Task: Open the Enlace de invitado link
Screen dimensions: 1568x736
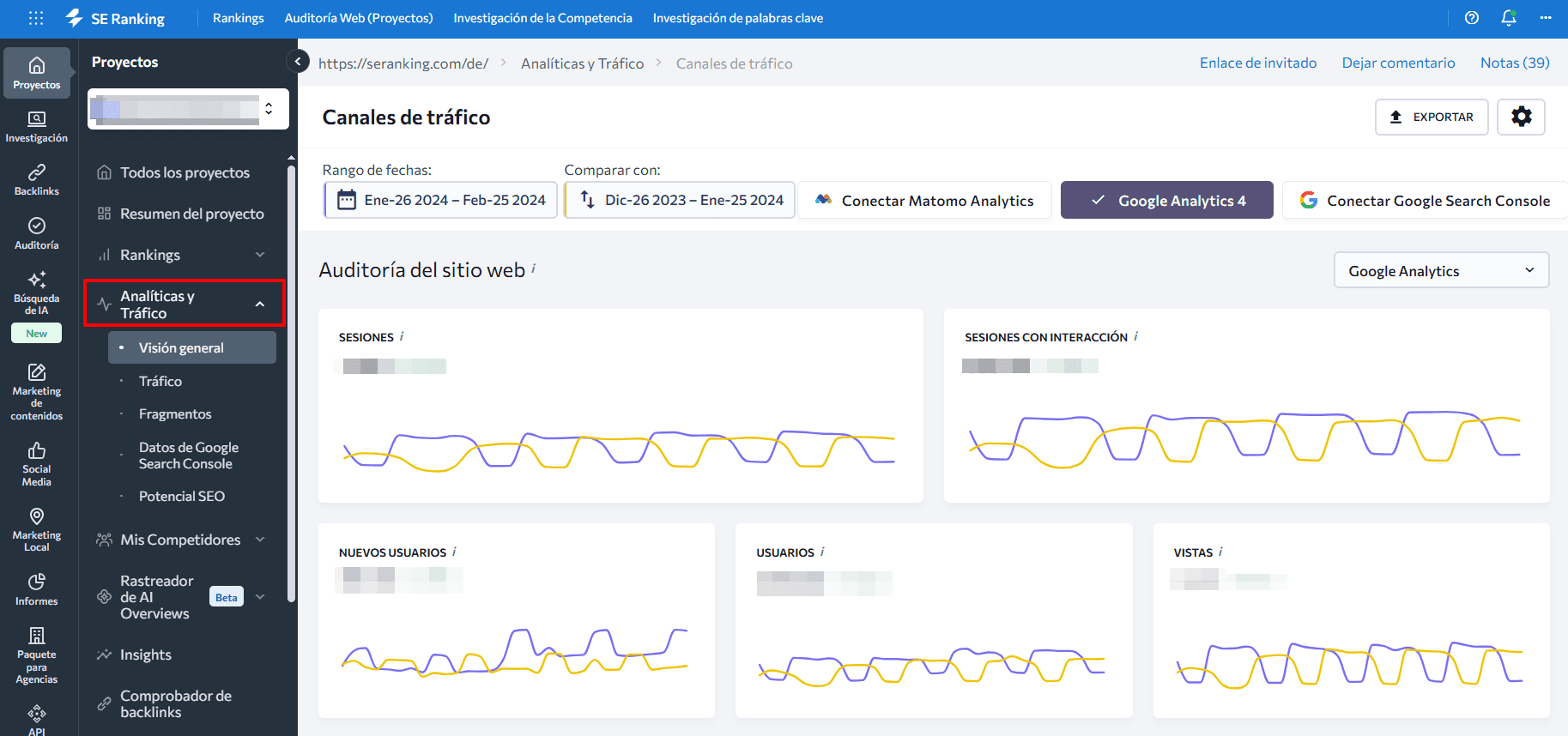Action: click(1257, 63)
